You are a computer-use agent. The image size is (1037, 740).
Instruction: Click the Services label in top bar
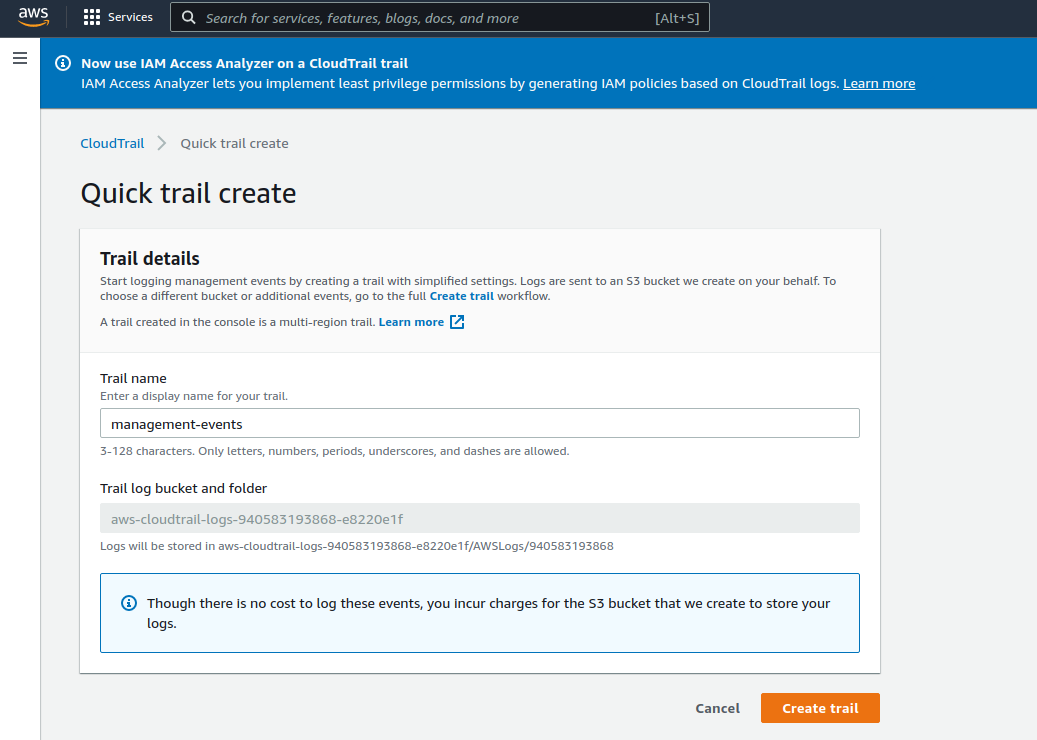tap(130, 17)
